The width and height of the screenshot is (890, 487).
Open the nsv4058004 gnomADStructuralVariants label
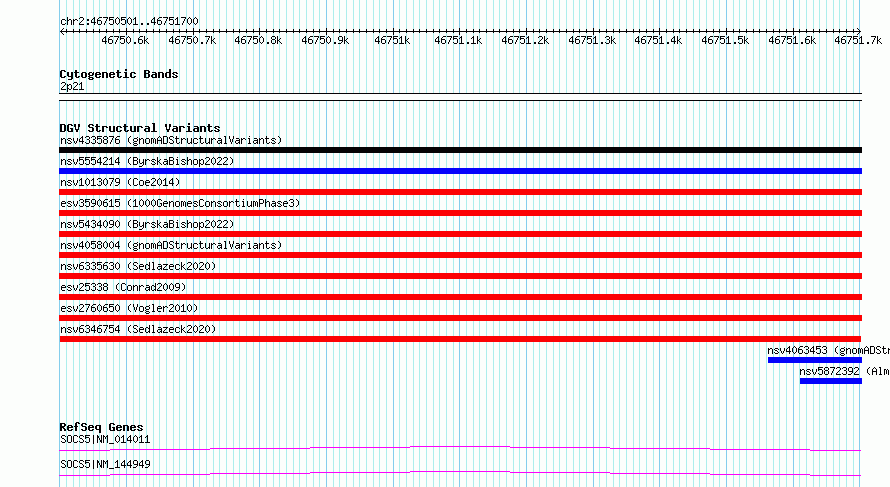click(171, 245)
